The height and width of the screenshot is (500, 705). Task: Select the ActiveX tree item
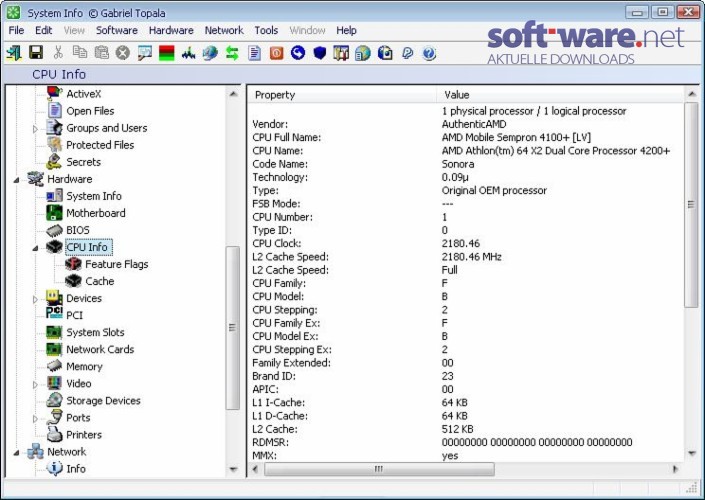84,94
